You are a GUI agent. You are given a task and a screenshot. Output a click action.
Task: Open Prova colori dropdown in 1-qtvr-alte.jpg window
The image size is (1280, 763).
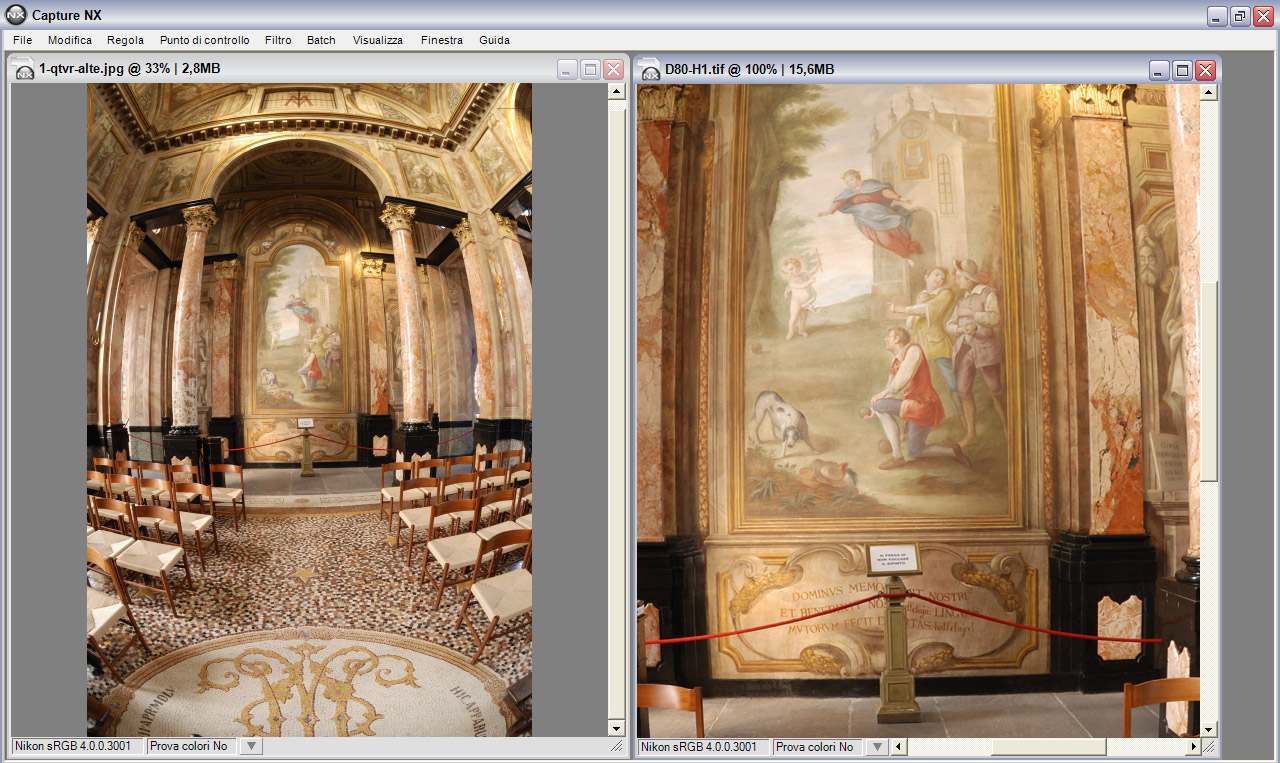(x=252, y=746)
